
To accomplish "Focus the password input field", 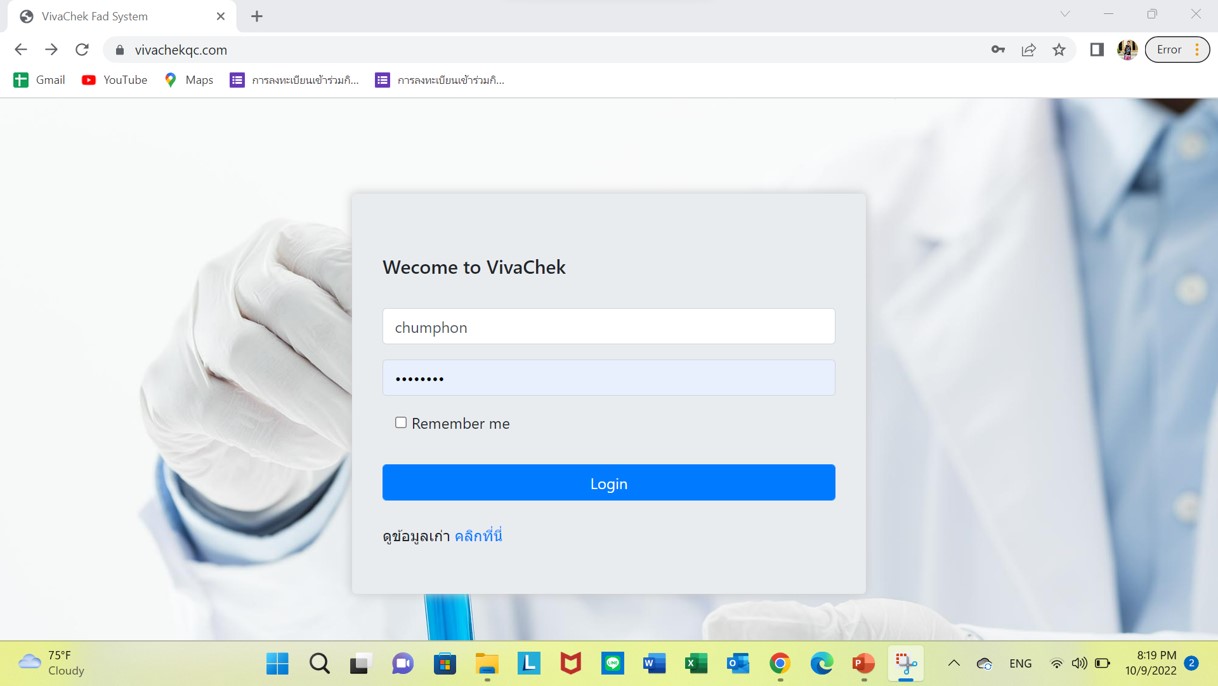I will point(608,378).
